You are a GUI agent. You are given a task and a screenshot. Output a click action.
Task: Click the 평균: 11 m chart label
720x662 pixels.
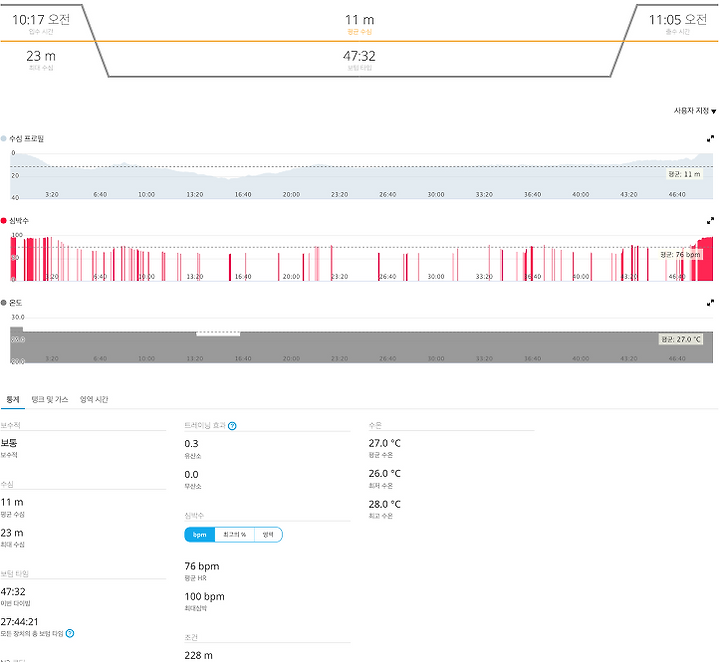(684, 174)
